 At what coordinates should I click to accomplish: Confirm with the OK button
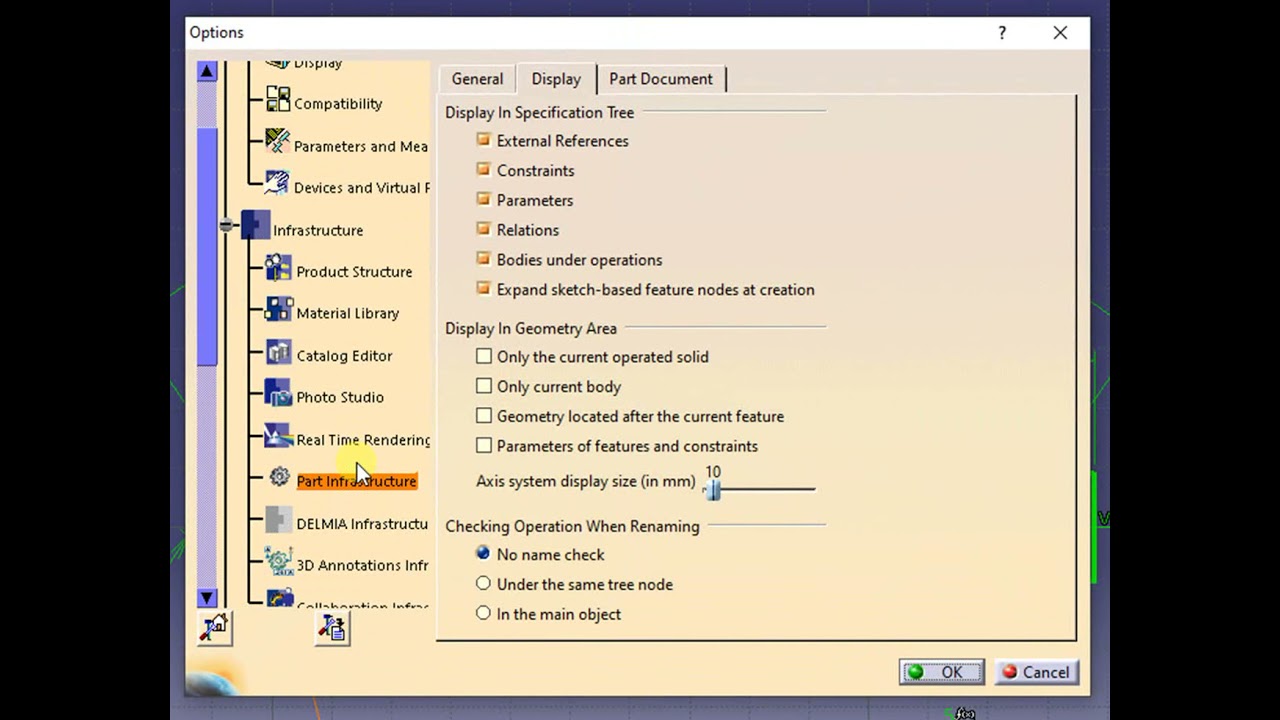(x=941, y=672)
